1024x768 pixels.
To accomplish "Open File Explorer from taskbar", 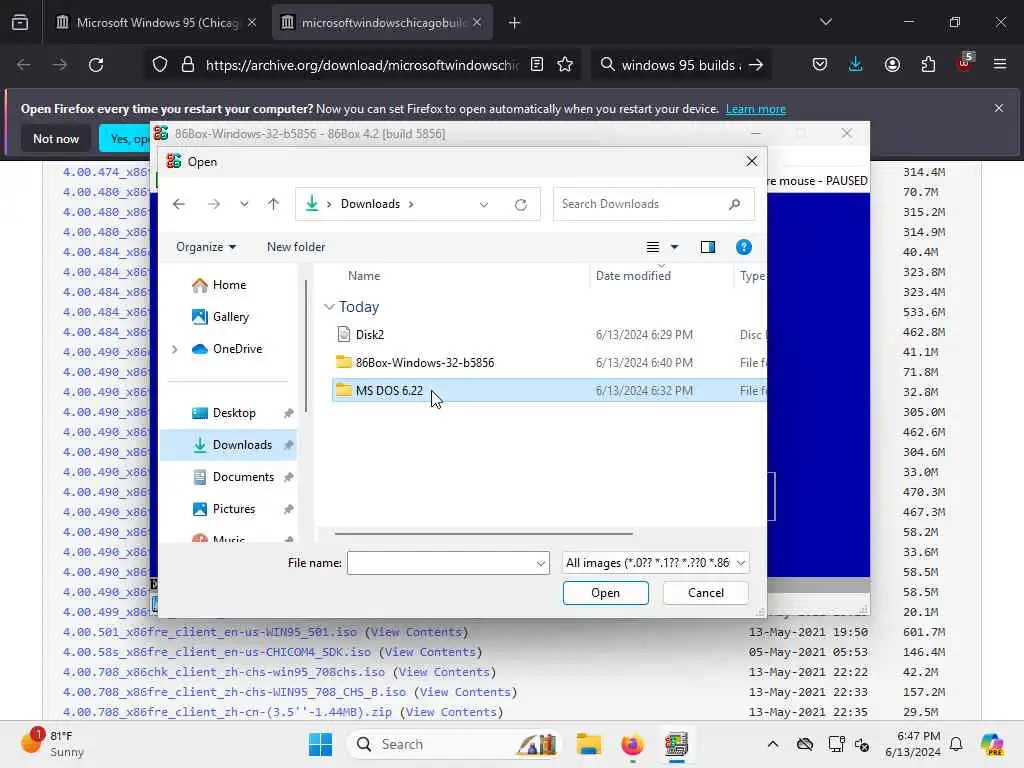I will coord(588,744).
